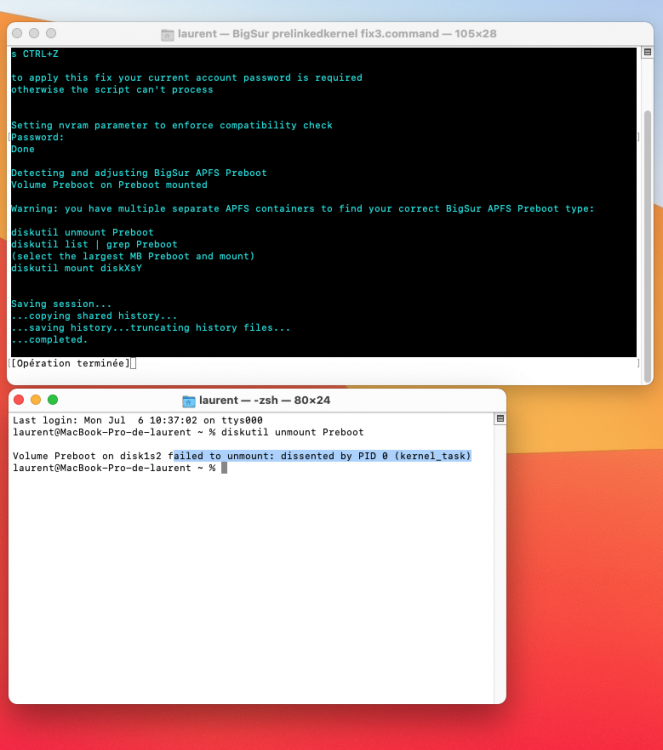The image size is (663, 750).
Task: Minimize the zsh terminal window with yellow button
Action: coord(36,400)
